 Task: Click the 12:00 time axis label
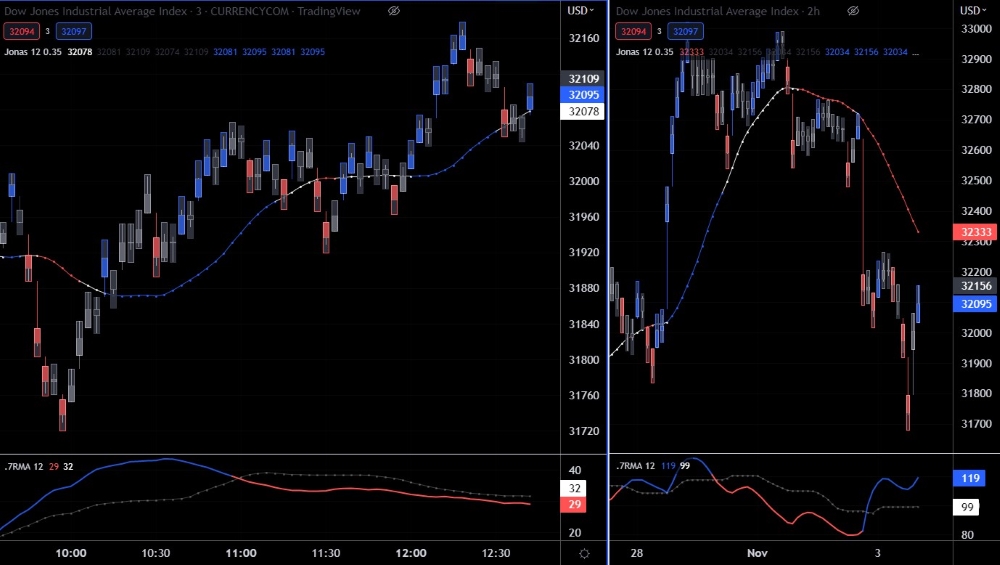[x=411, y=553]
